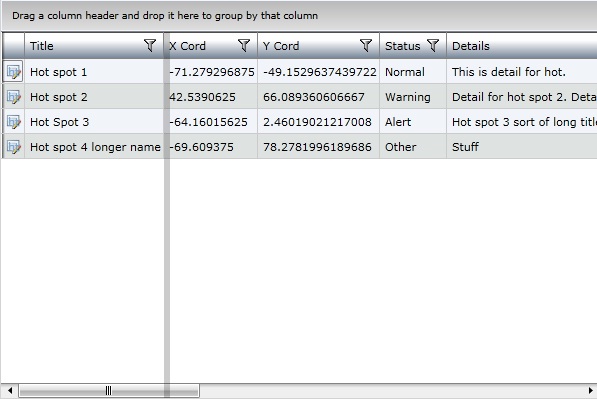Click 'This is detail for hot.' cell
The image size is (597, 399).
(x=522, y=72)
